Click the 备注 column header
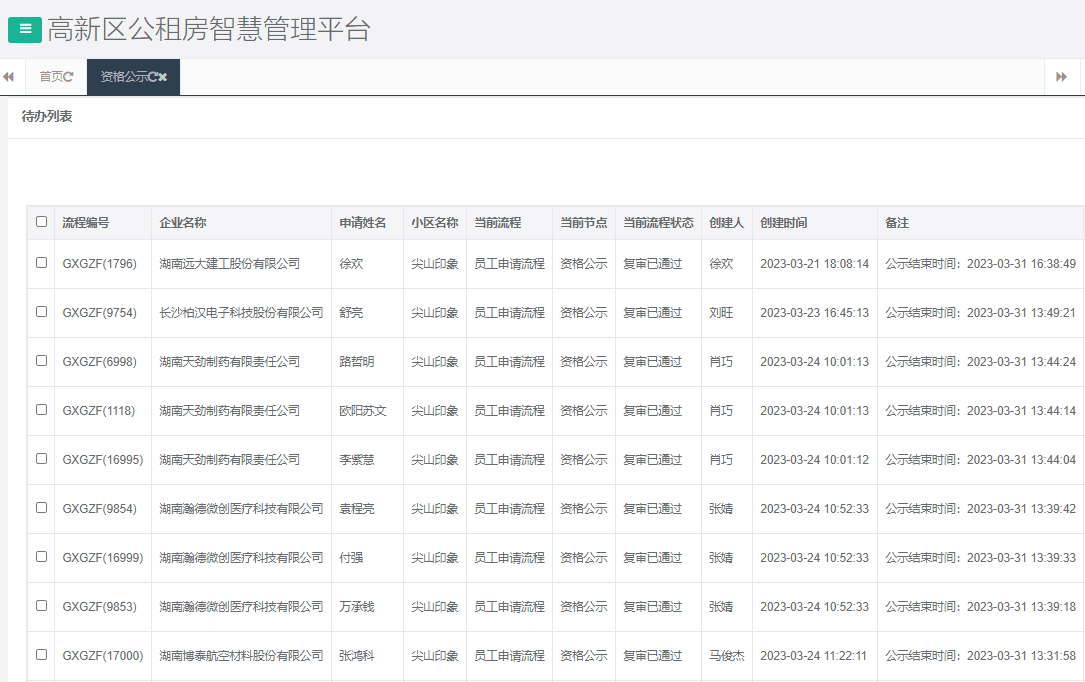Image resolution: width=1085 pixels, height=682 pixels. point(896,221)
